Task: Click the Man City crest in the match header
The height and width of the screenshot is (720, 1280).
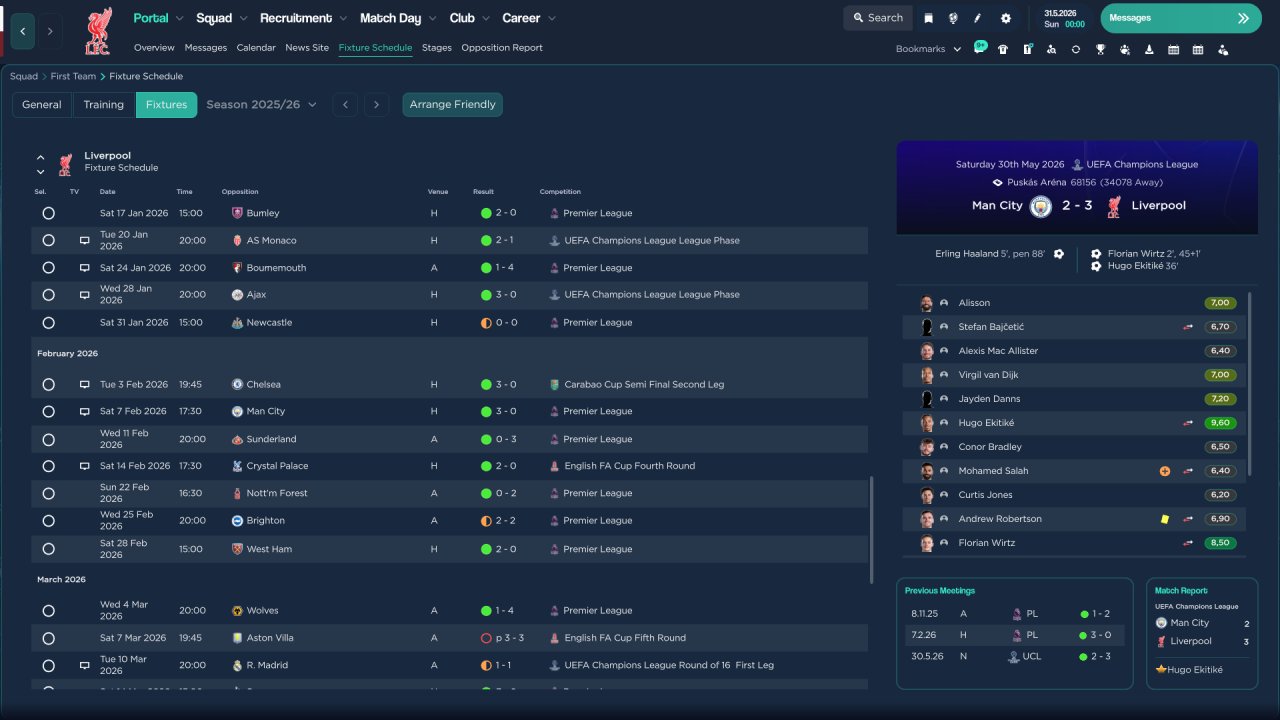Action: tap(1041, 206)
